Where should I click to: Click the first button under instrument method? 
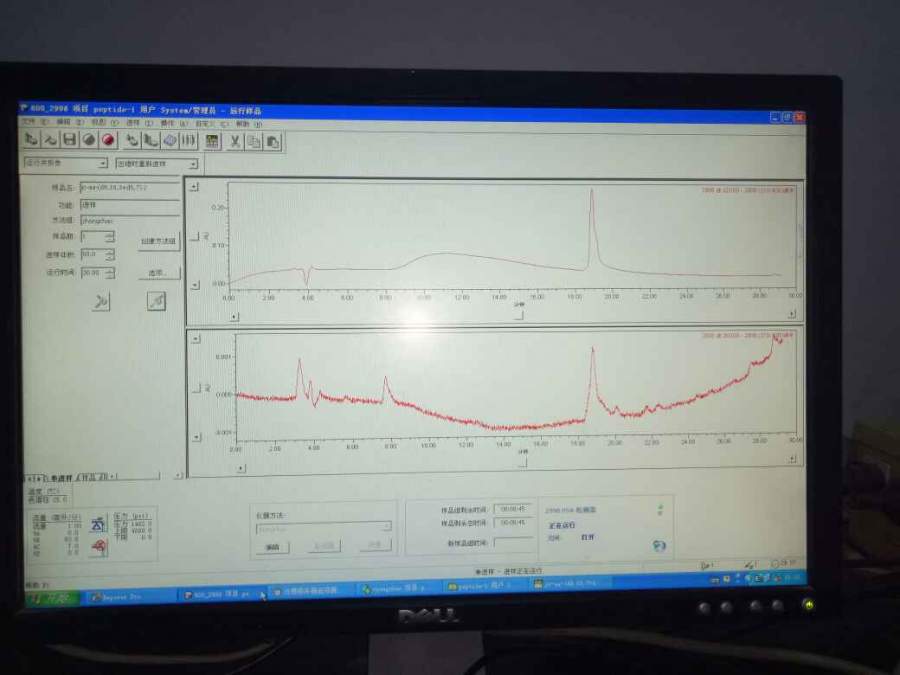[272, 547]
